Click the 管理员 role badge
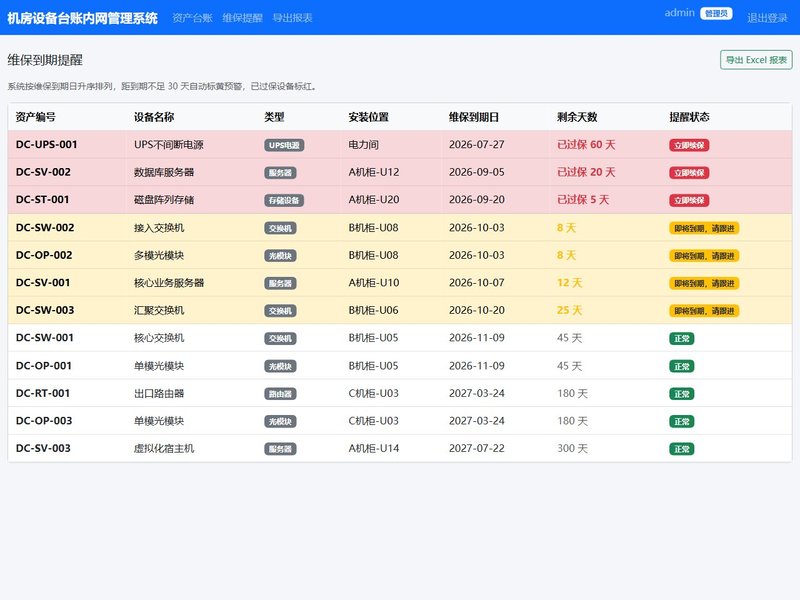Viewport: 800px width, 600px height. tap(716, 14)
